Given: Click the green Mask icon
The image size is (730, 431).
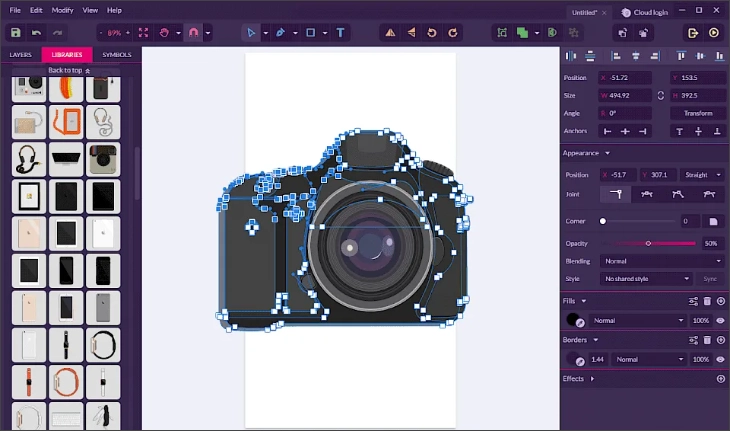Looking at the screenshot, I should 552,33.
